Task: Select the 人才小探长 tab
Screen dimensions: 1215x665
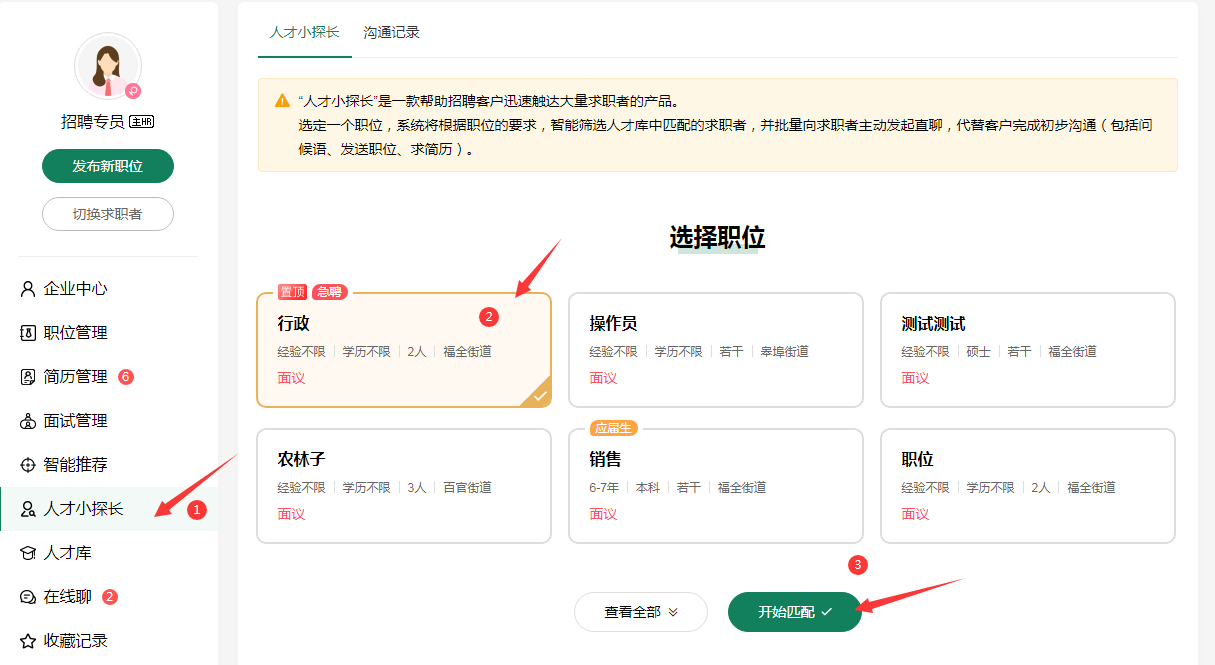Action: click(305, 32)
